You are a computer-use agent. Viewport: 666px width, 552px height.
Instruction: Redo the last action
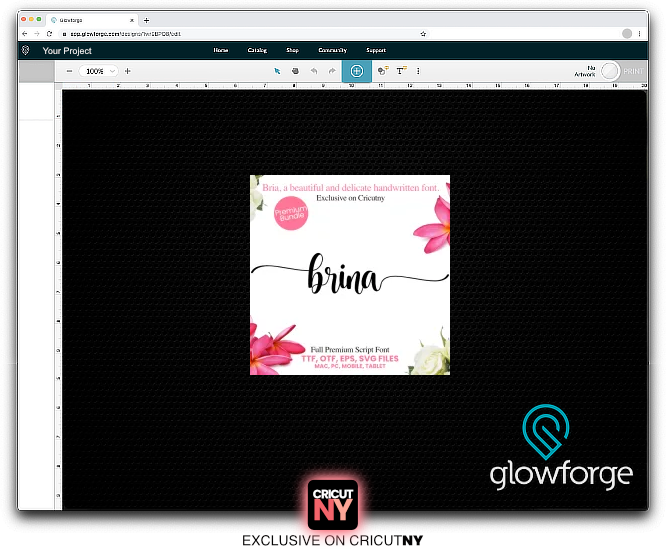pos(332,71)
